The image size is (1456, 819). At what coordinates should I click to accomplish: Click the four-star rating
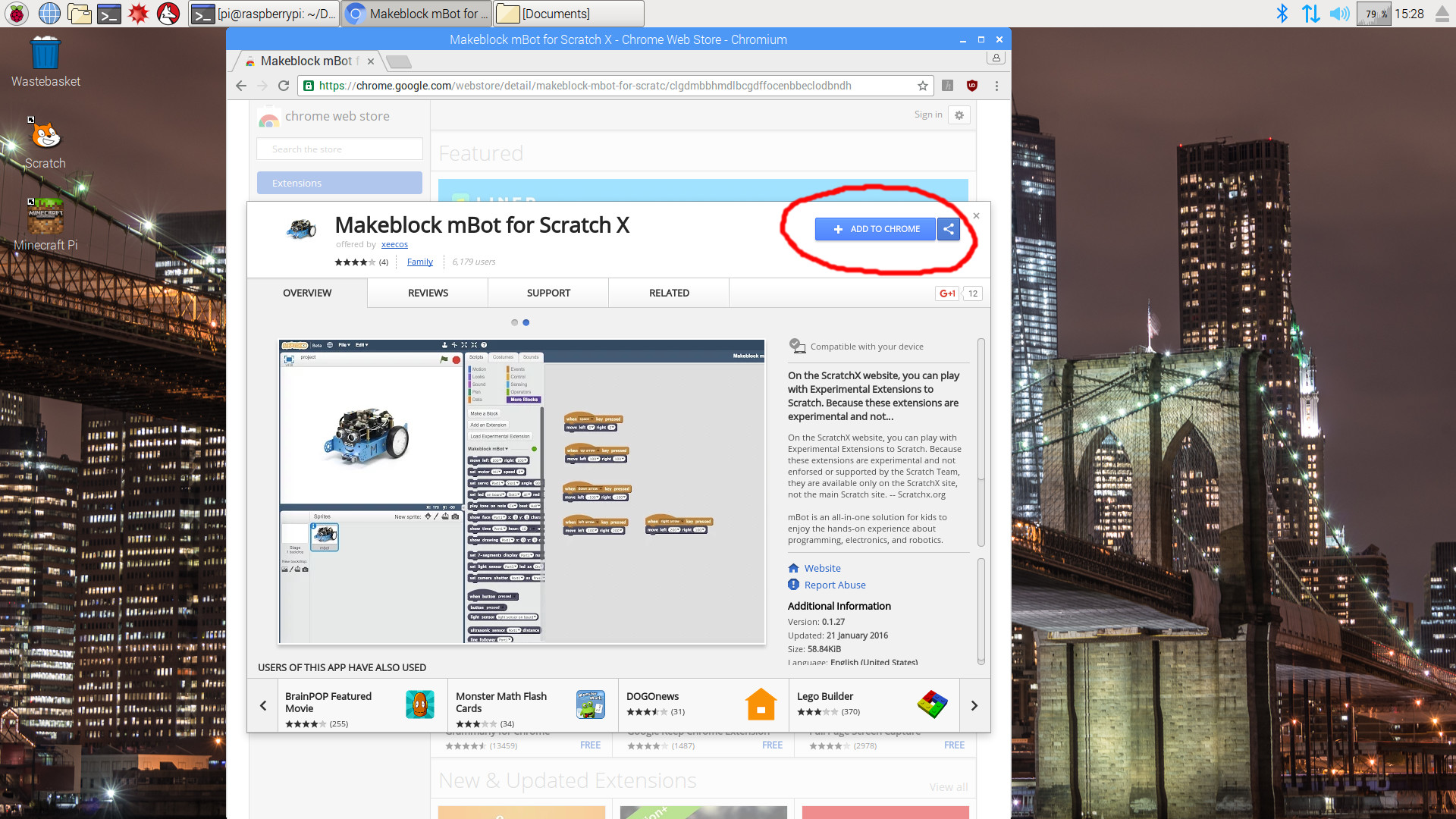pos(355,262)
